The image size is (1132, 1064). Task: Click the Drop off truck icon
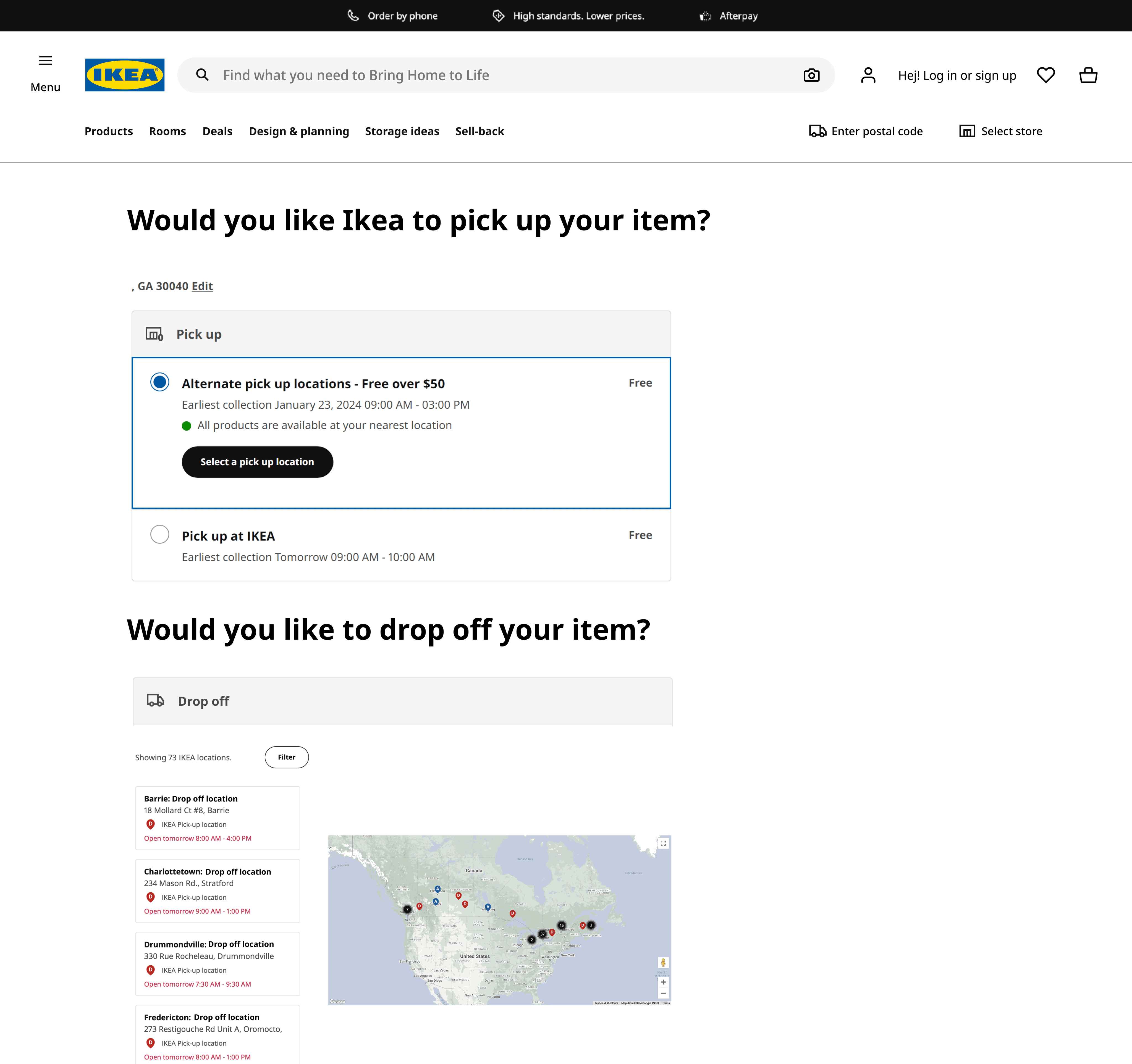coord(155,700)
